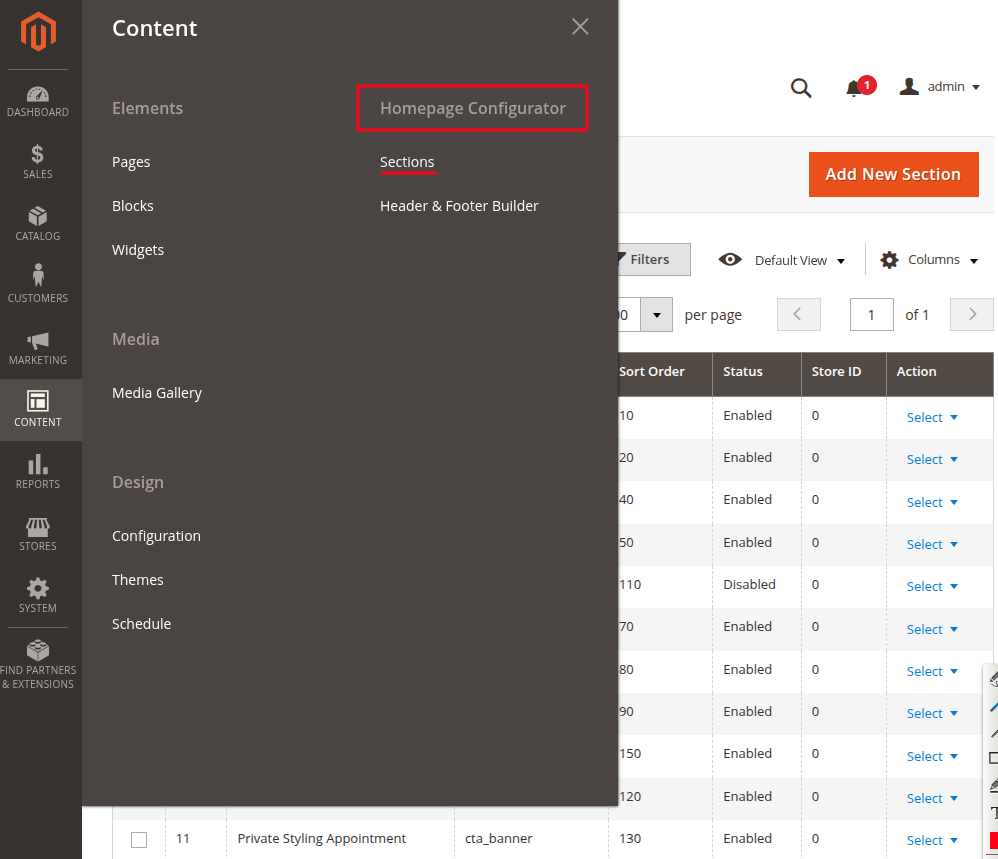Open Select action for sort order 150
Screen dimensions: 998x859
click(932, 757)
